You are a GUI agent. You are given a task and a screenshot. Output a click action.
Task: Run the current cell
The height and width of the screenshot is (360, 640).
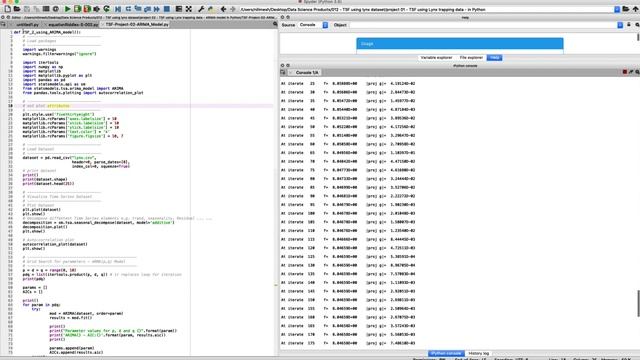pyautogui.click(x=78, y=9)
